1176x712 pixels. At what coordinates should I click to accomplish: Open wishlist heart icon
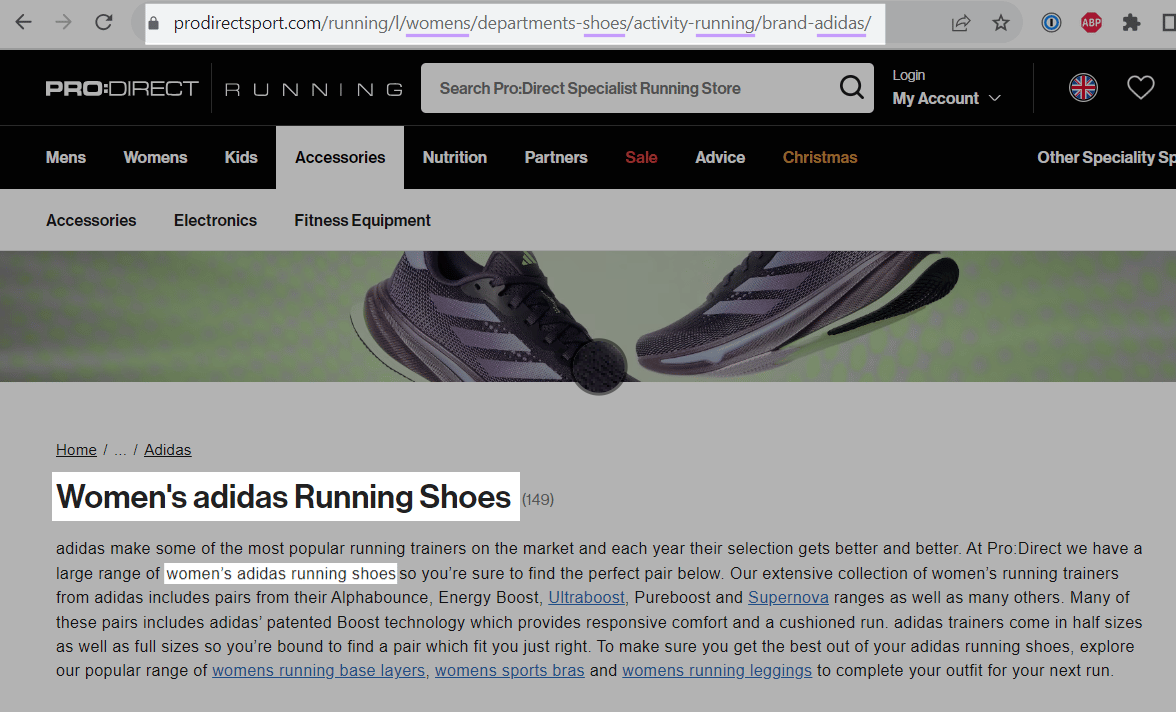point(1141,88)
